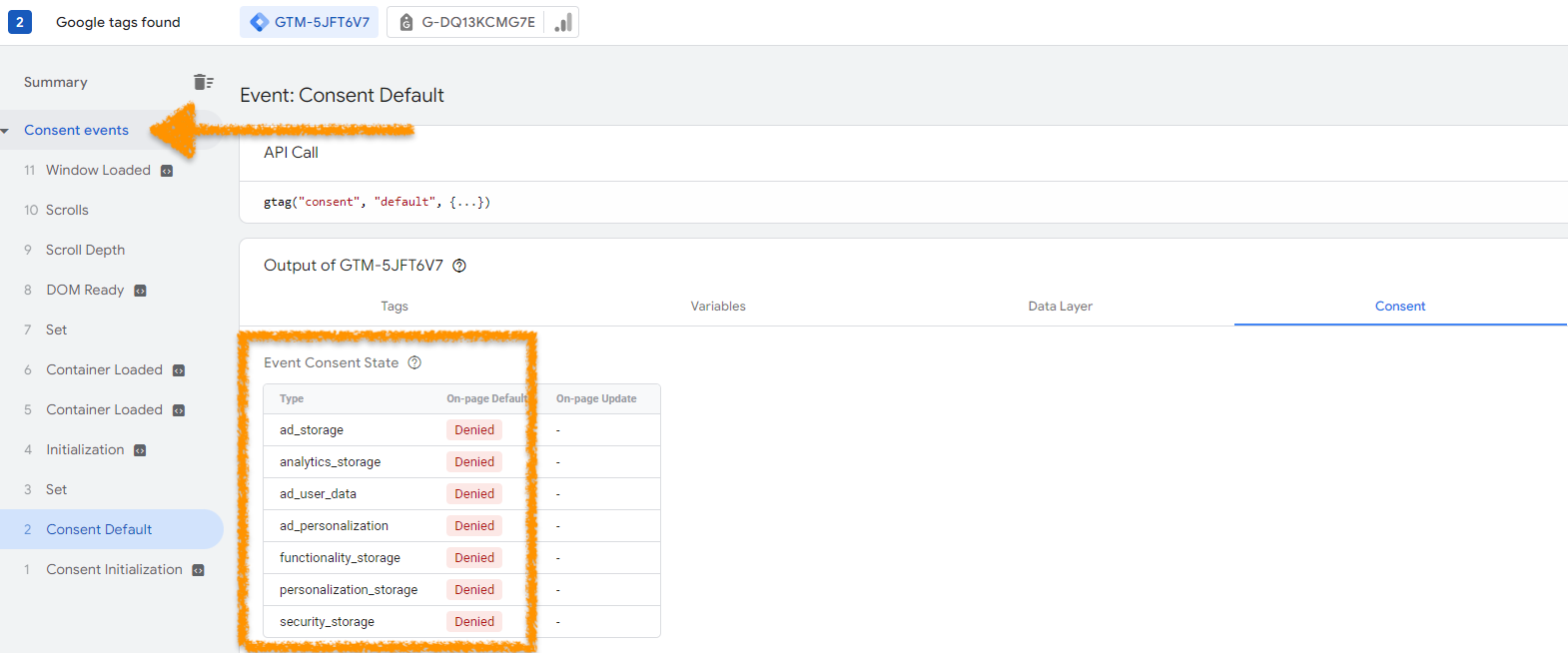Click code icon beside Initialization event

pos(140,450)
